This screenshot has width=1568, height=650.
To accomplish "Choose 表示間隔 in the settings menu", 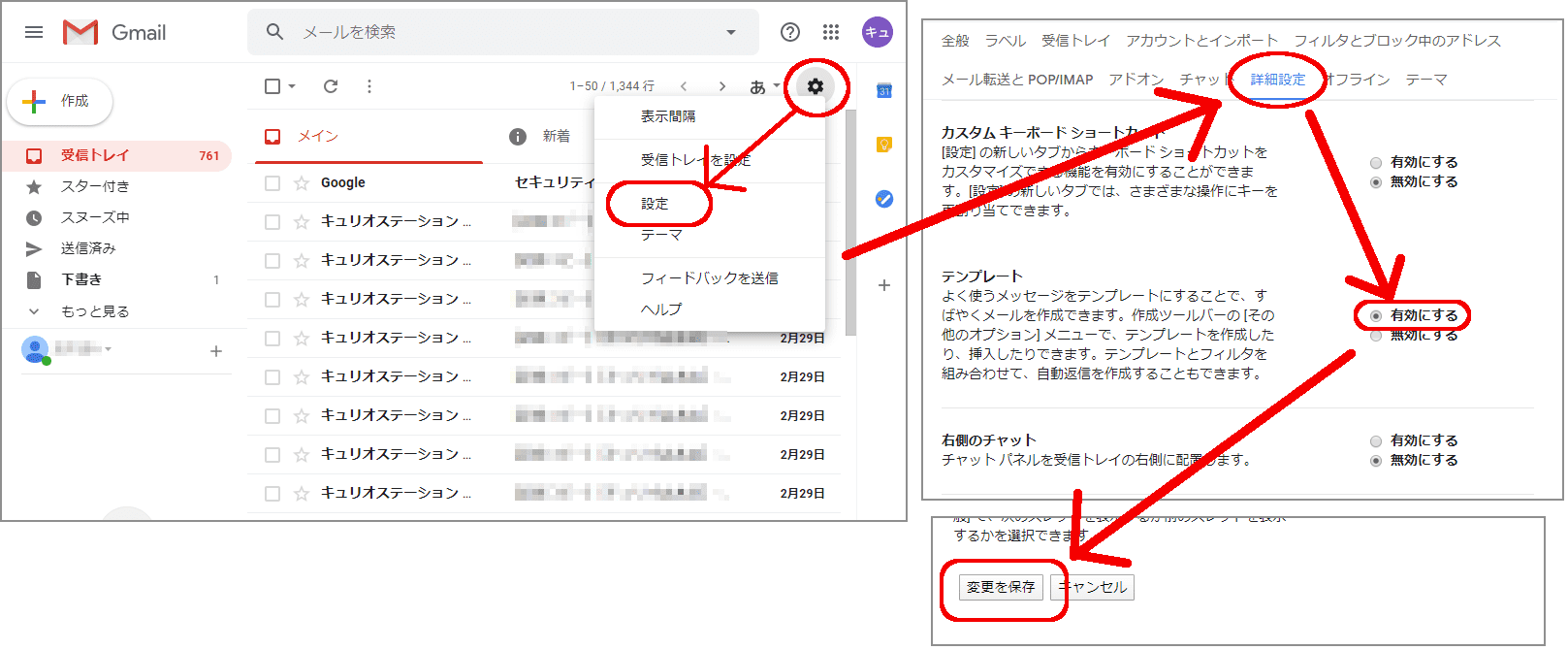I will [668, 116].
